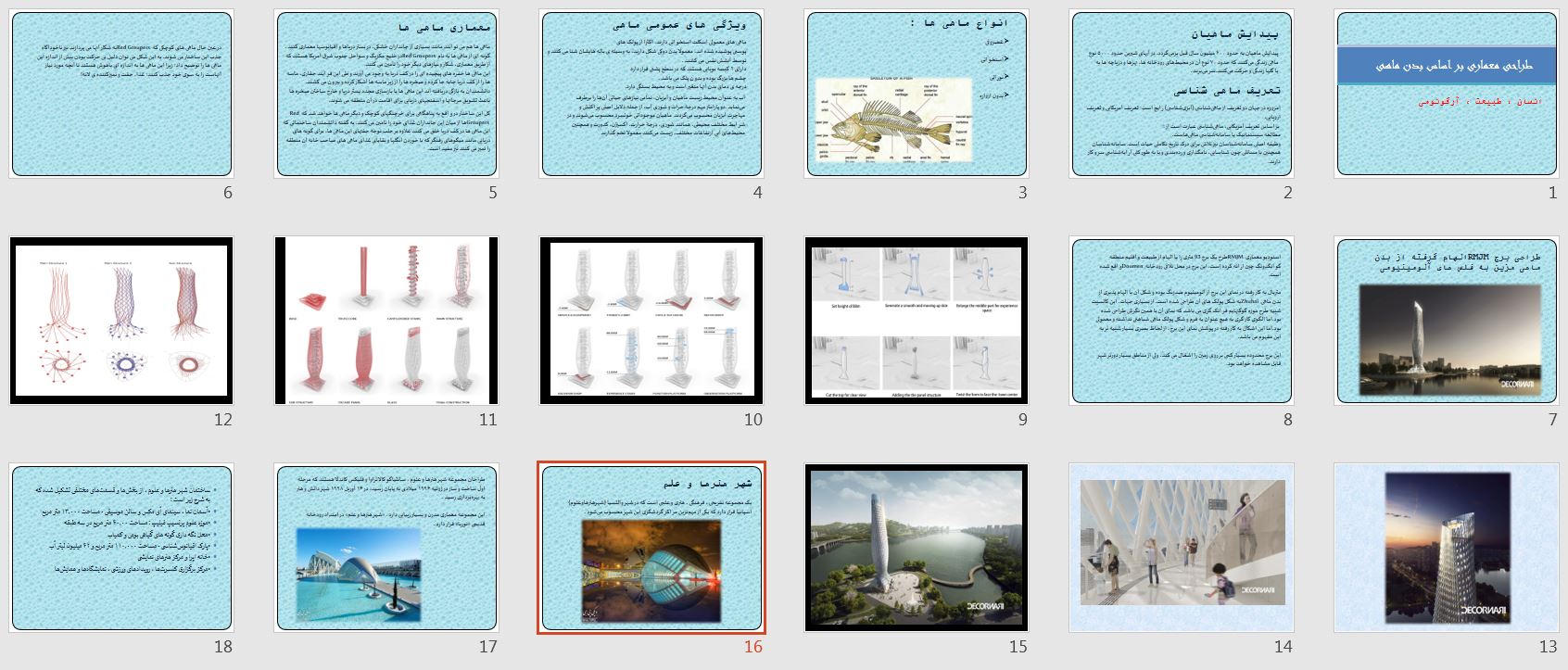Select slide 7 with the tower at dusk

click(1446, 321)
